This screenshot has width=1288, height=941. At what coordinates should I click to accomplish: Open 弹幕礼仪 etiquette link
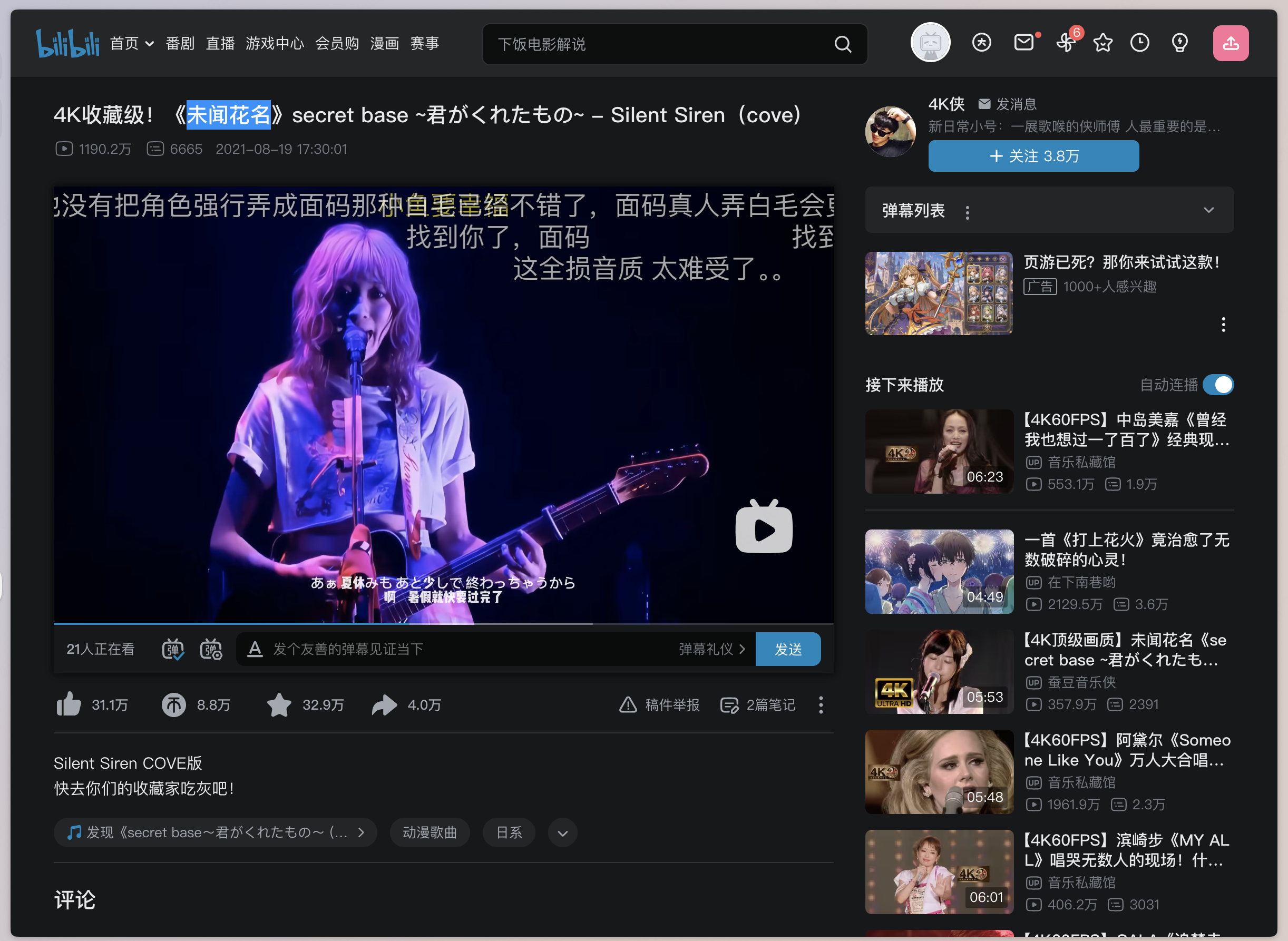711,649
